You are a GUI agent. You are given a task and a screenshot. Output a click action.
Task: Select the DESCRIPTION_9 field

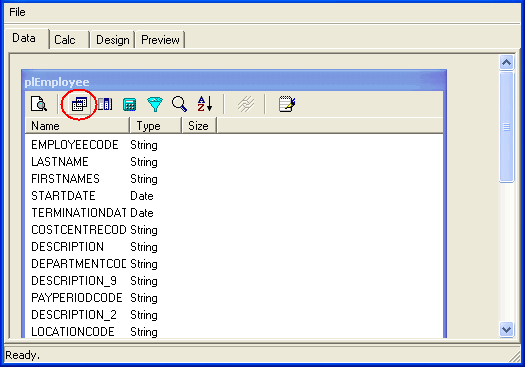coord(74,281)
